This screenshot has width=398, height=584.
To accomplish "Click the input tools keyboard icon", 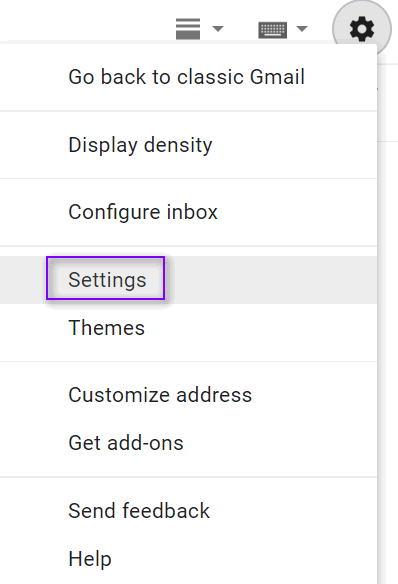I will [273, 30].
